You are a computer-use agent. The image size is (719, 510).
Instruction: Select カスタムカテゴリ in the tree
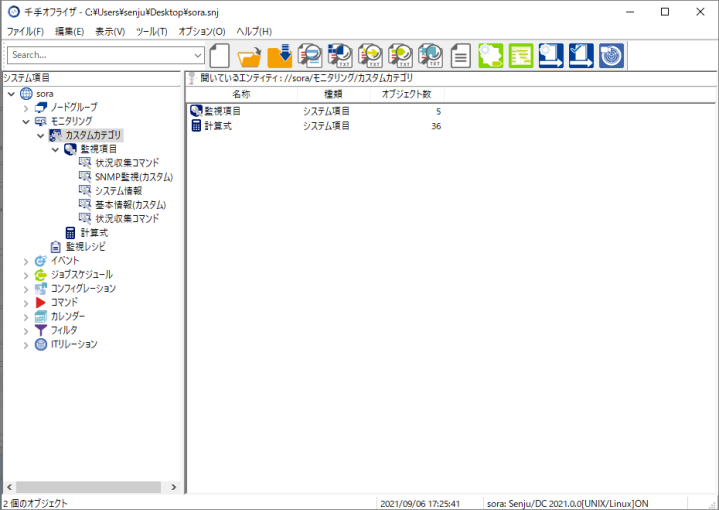[93, 135]
